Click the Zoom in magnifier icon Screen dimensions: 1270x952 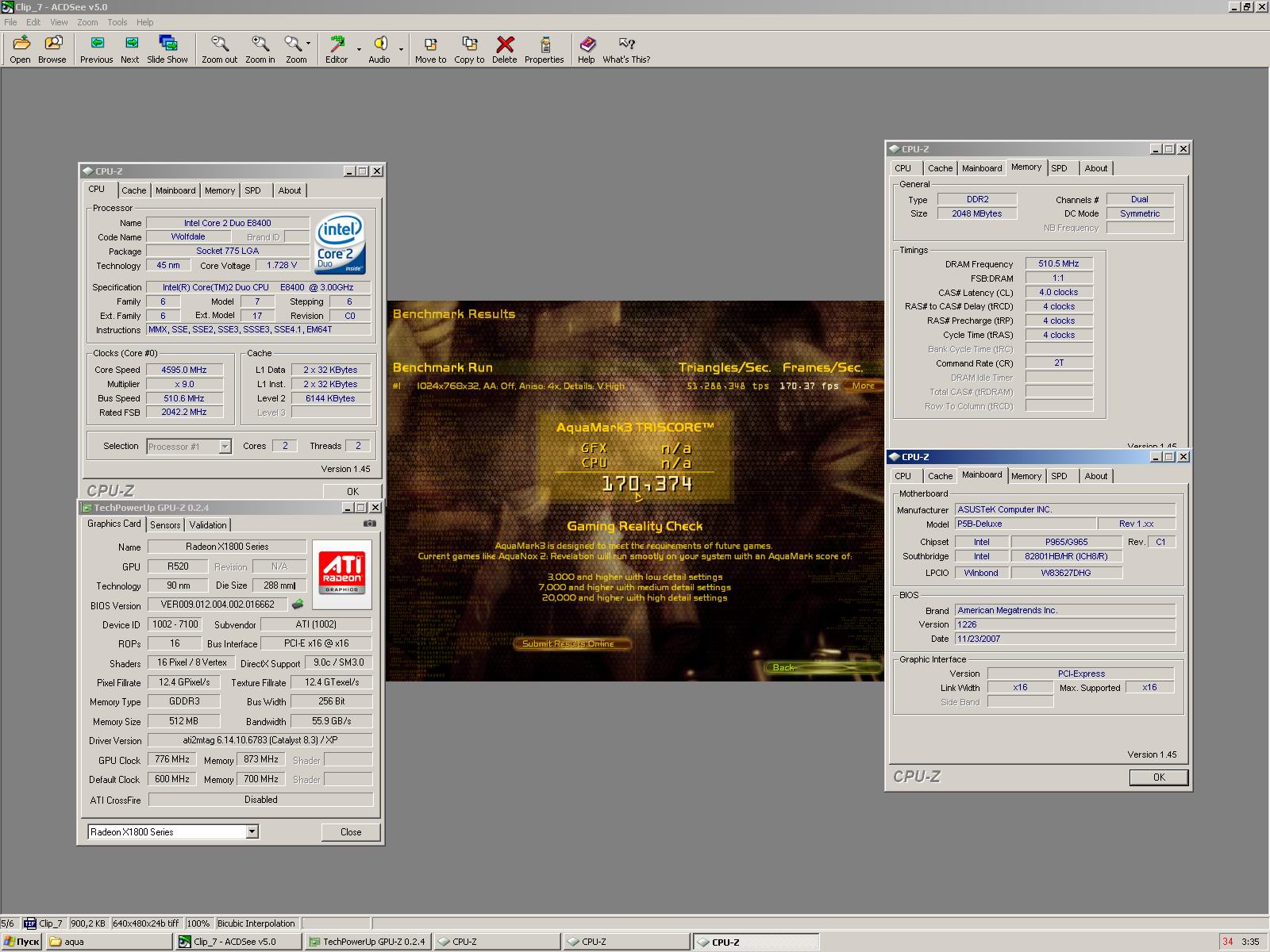[260, 49]
